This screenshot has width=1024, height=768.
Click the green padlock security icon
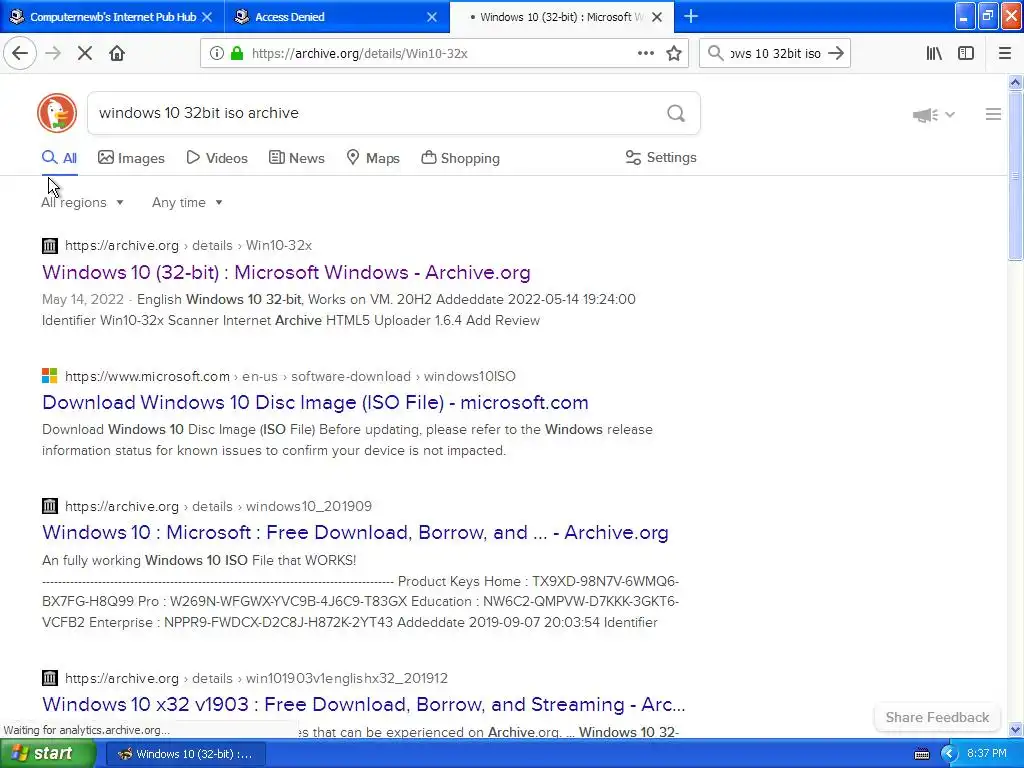237,53
